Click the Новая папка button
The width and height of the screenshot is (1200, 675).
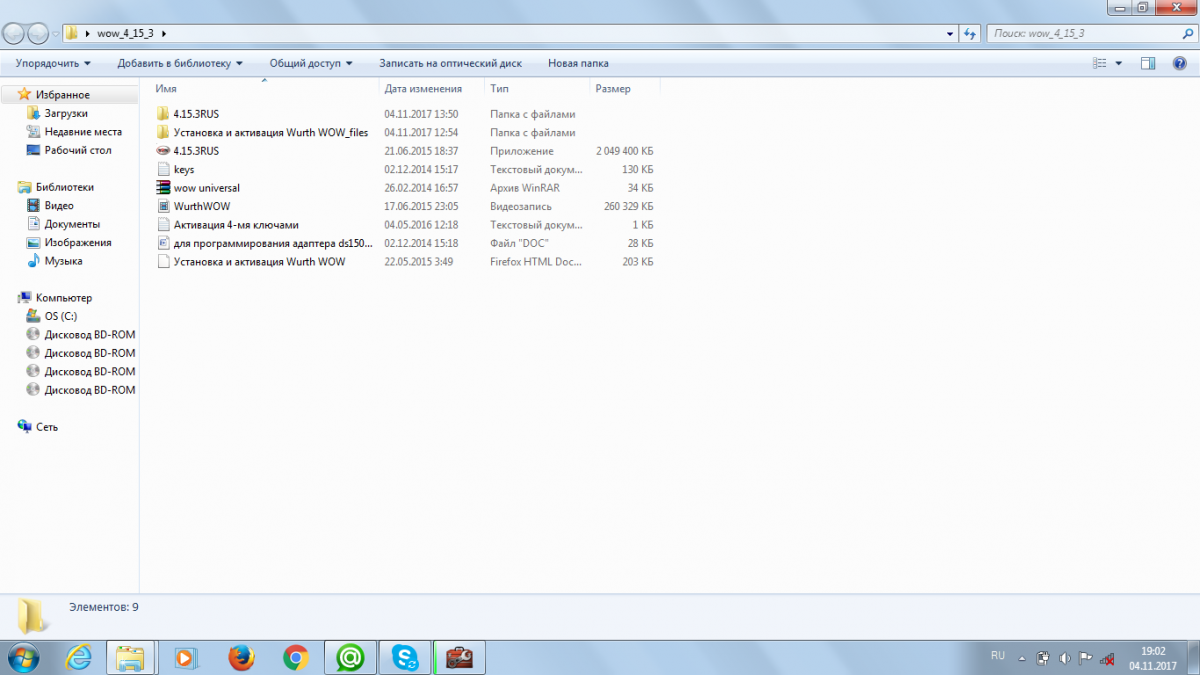pos(578,63)
